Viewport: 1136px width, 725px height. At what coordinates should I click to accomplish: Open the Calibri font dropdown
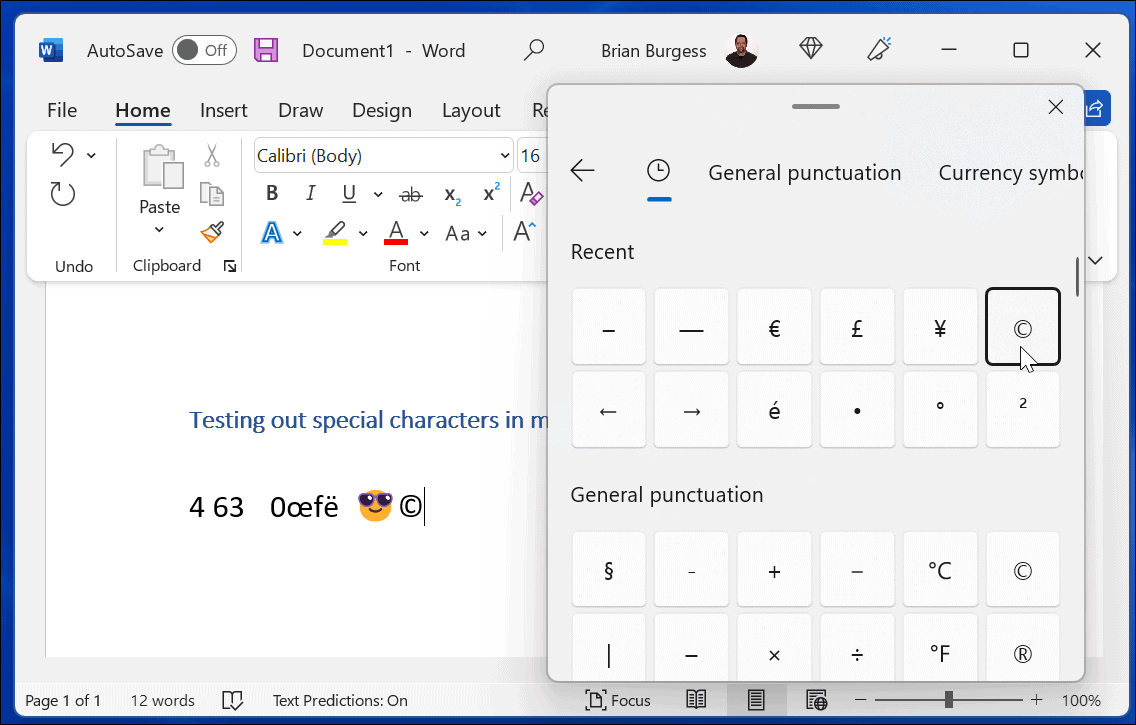[505, 155]
